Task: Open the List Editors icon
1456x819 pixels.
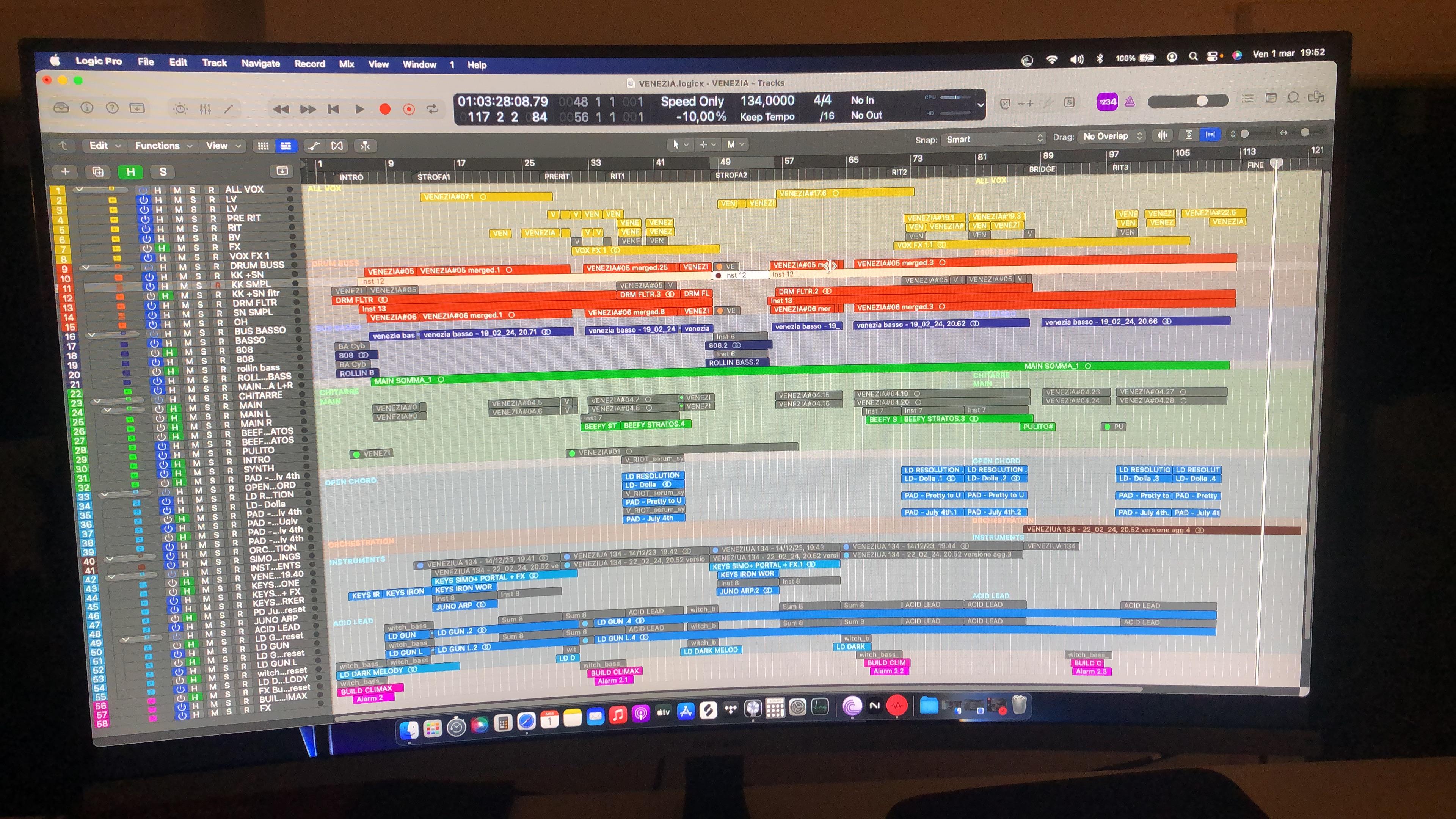Action: pyautogui.click(x=1247, y=99)
